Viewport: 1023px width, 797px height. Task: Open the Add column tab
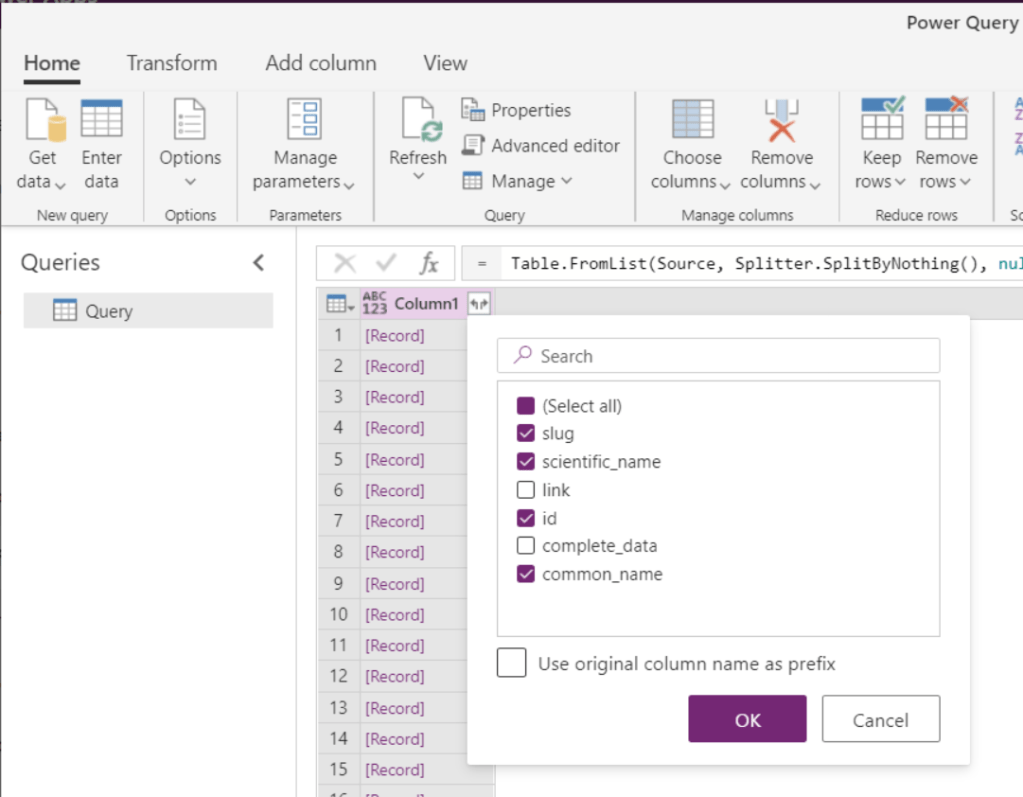[320, 63]
